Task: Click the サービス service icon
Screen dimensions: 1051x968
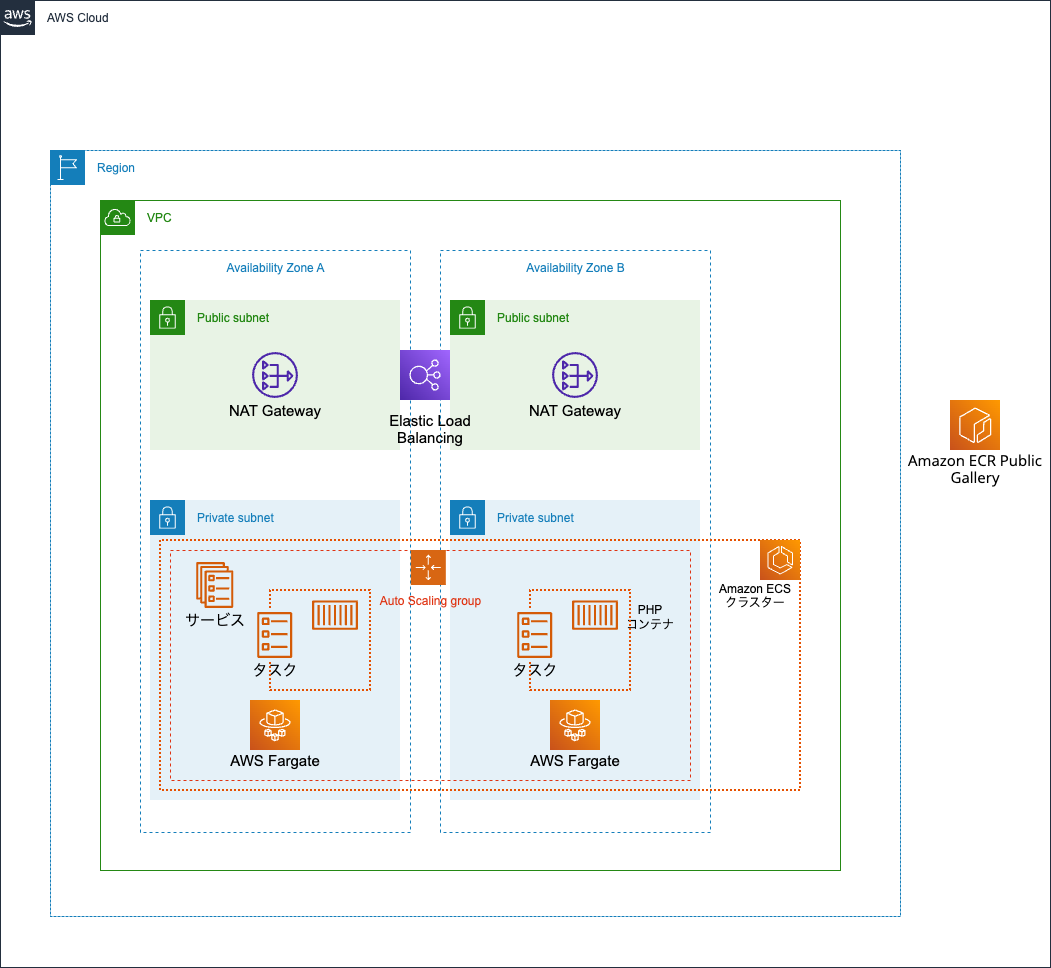Action: (214, 585)
